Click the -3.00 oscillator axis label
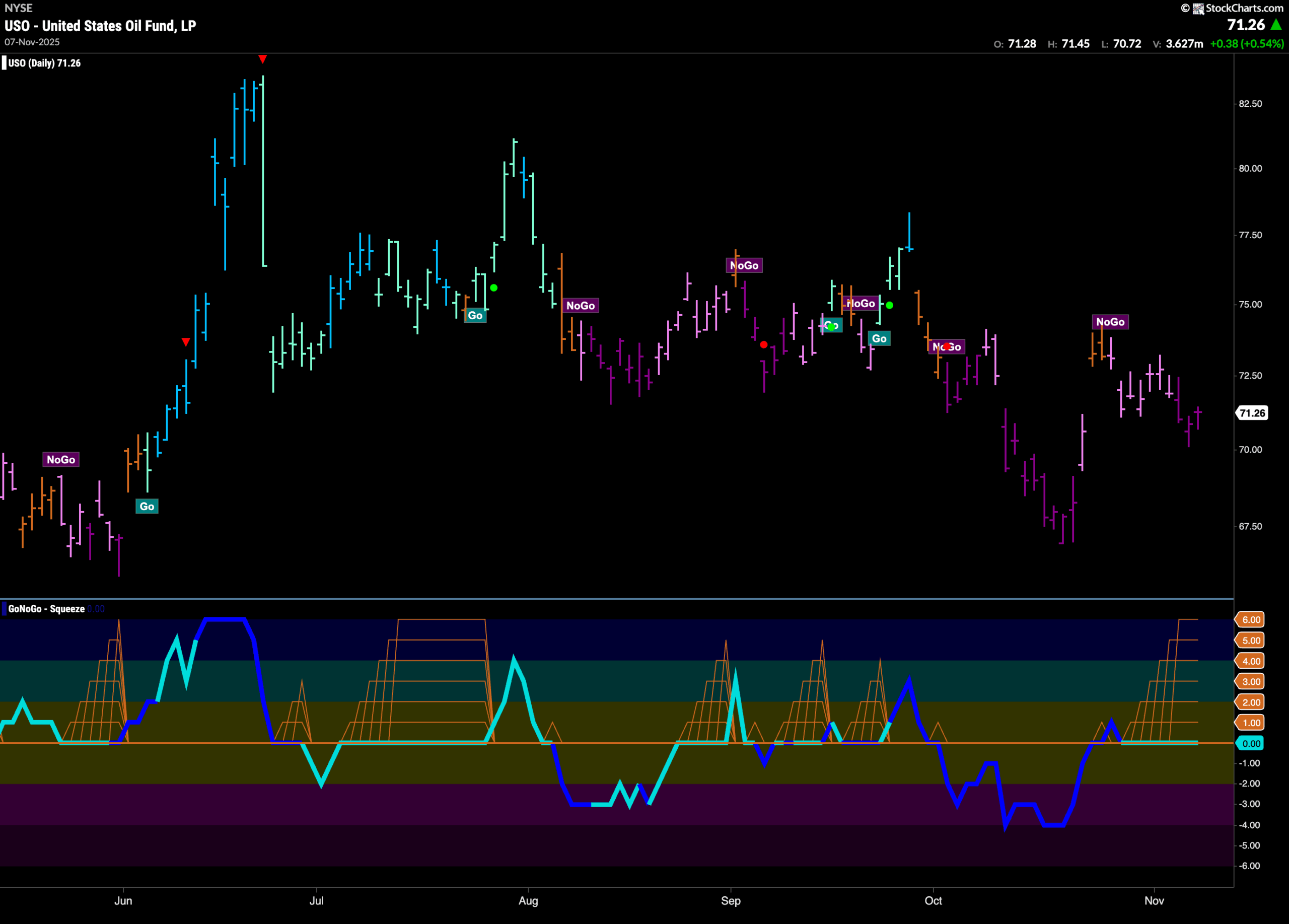1289x924 pixels. (x=1249, y=804)
